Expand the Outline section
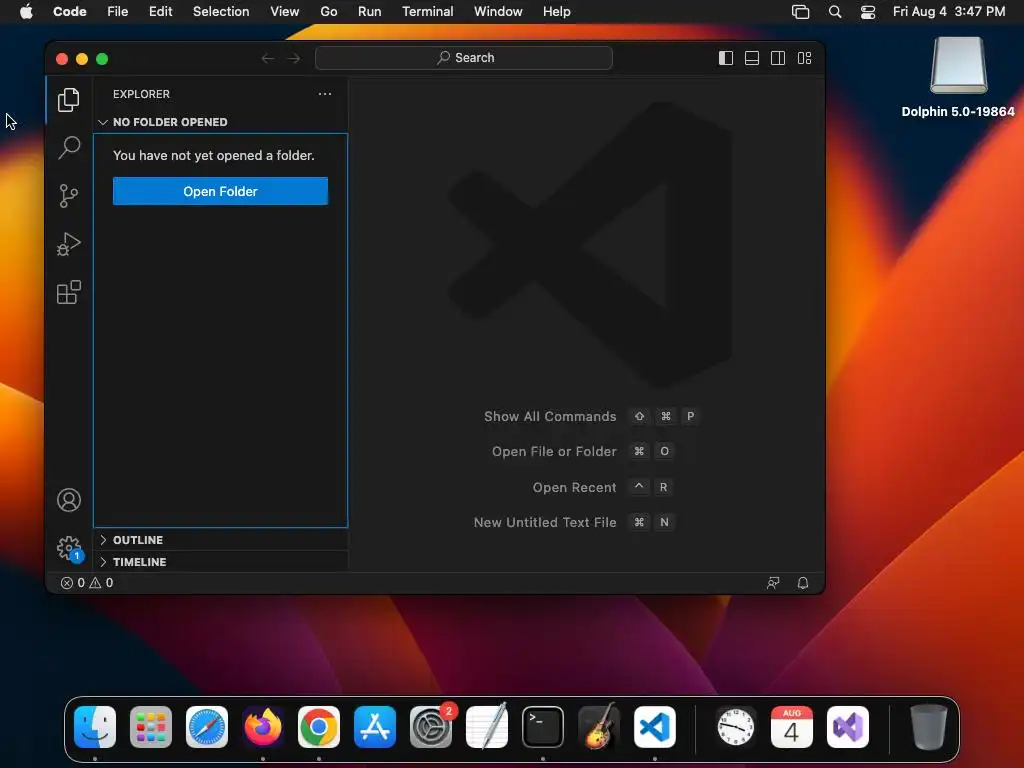 (221, 540)
